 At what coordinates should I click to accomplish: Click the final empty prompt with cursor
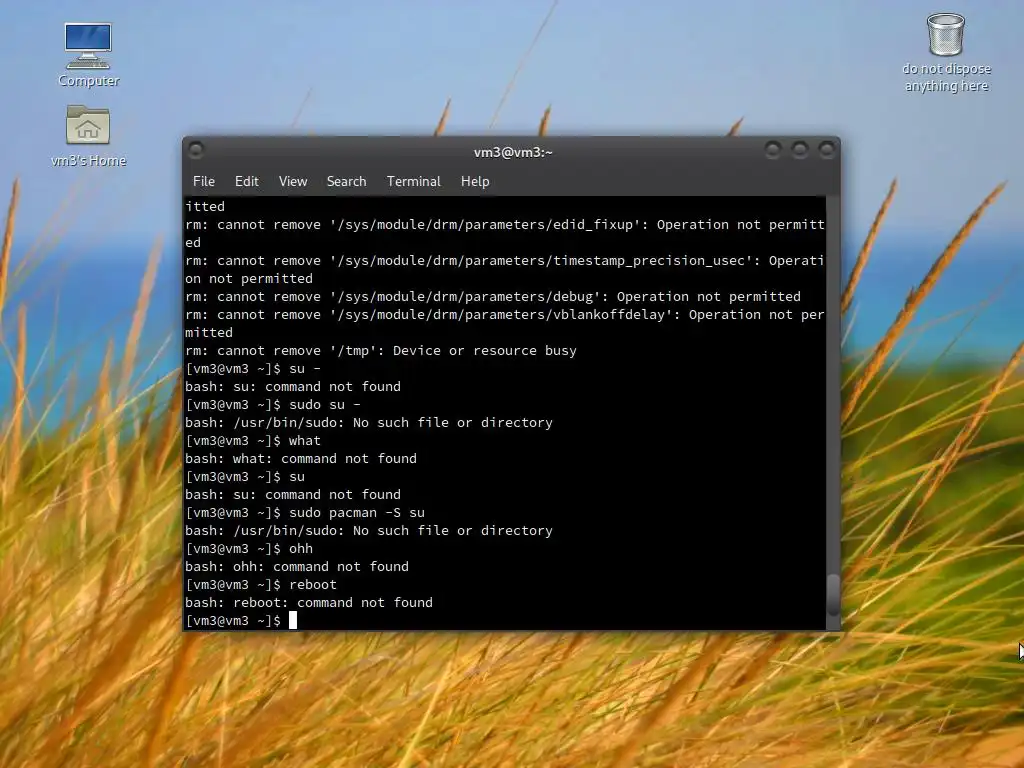[241, 620]
